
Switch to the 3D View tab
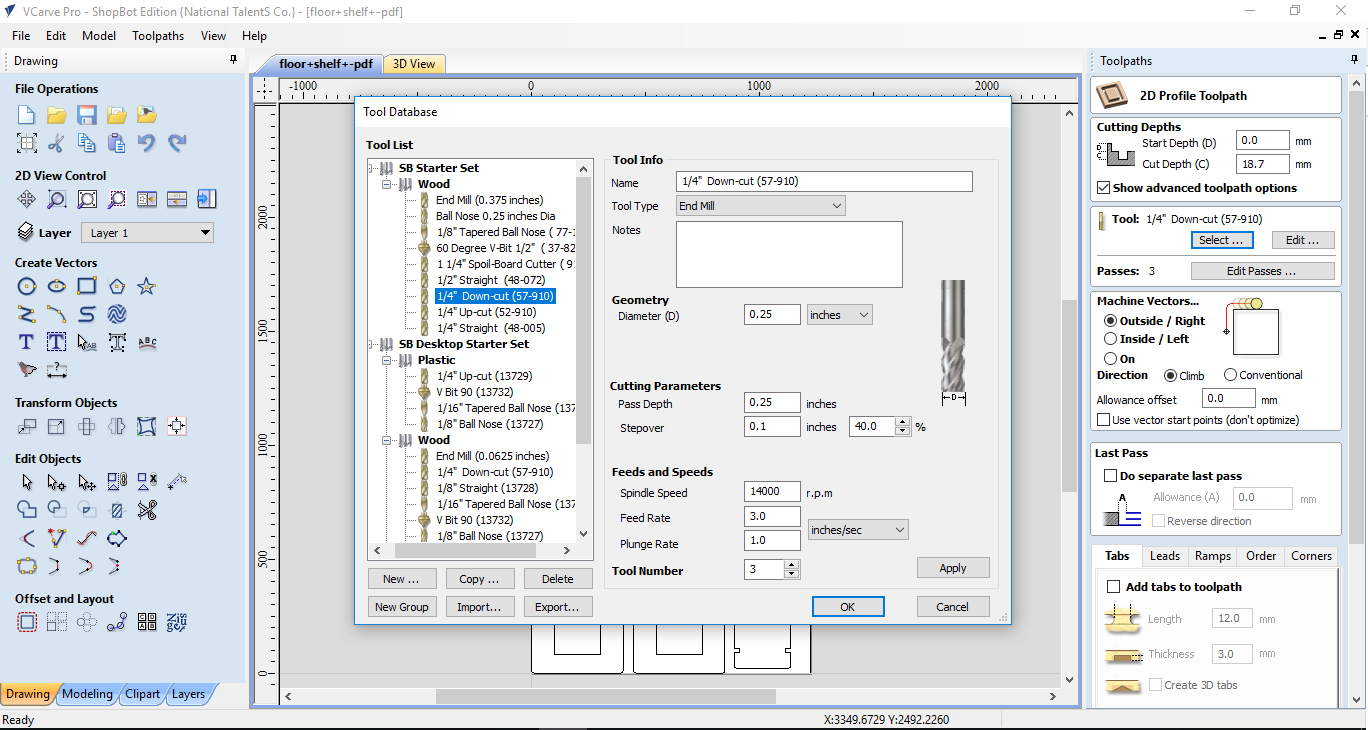click(413, 64)
